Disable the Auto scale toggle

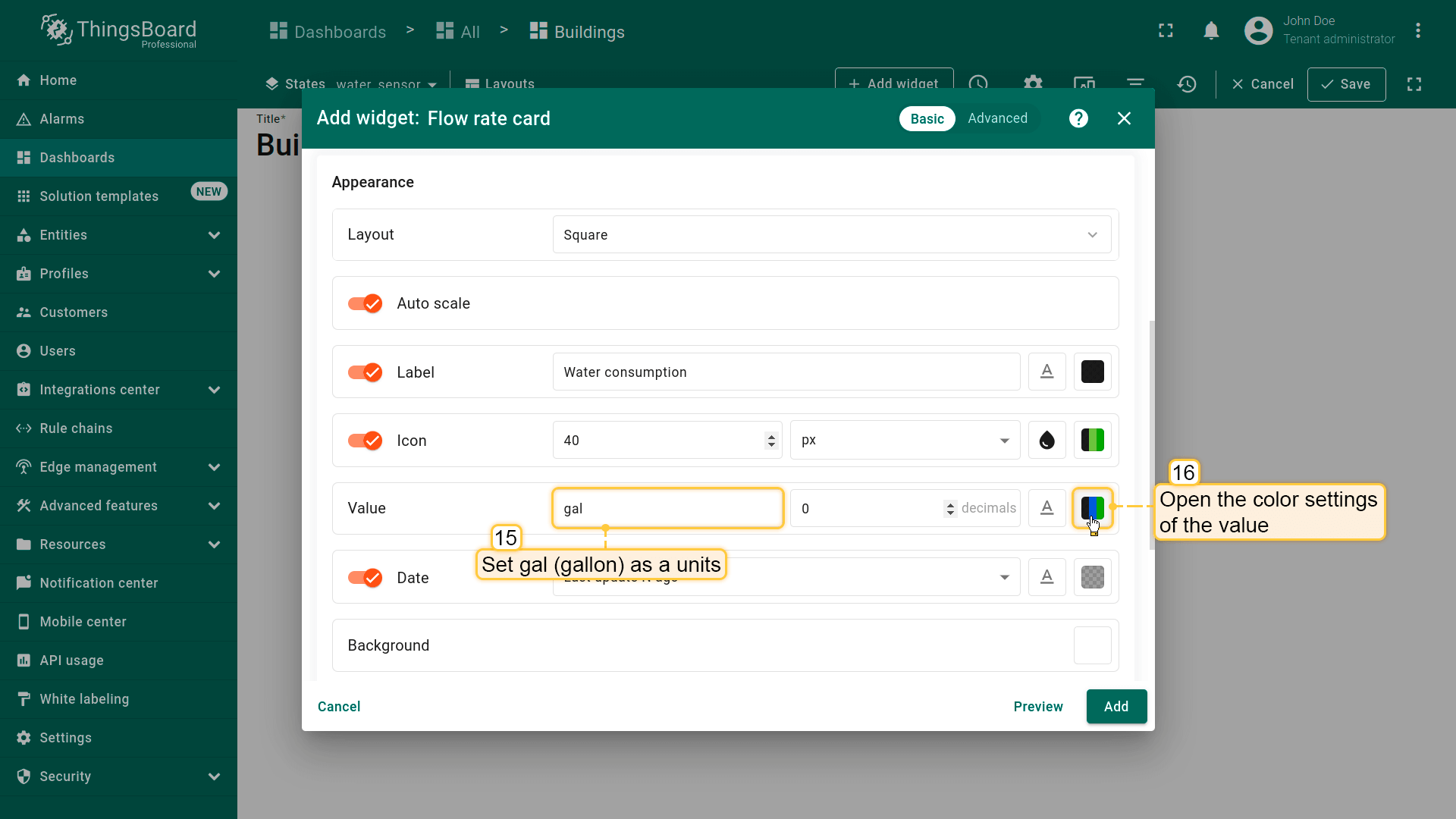pyautogui.click(x=365, y=303)
